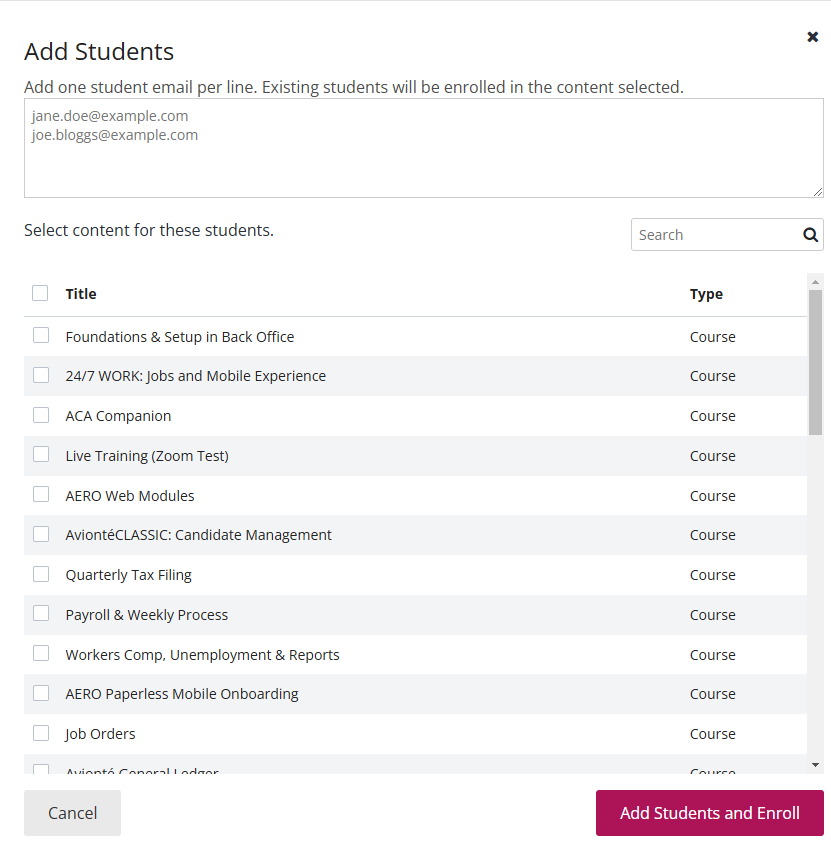Viewport: 831px width, 841px height.
Task: Click the Cancel button
Action: coord(72,813)
